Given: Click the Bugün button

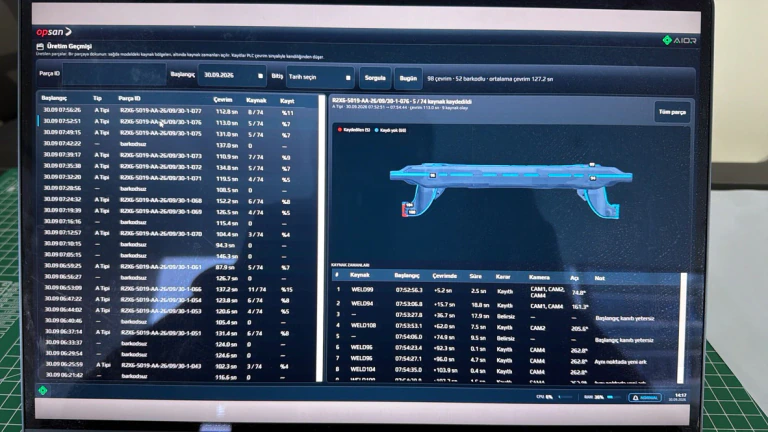Looking at the screenshot, I should [x=408, y=78].
